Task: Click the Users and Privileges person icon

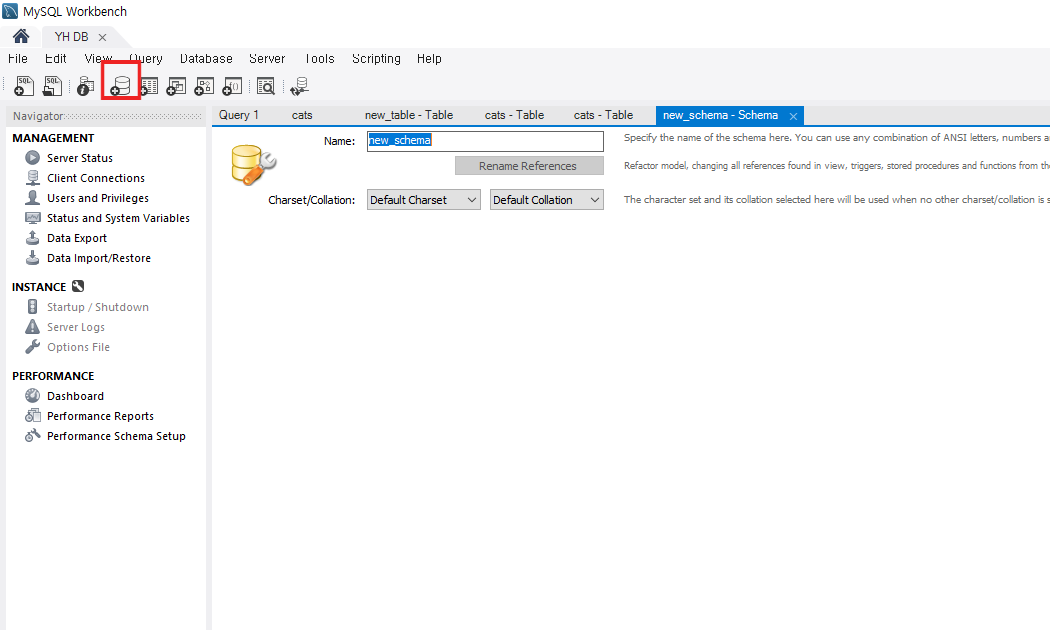Action: (32, 198)
